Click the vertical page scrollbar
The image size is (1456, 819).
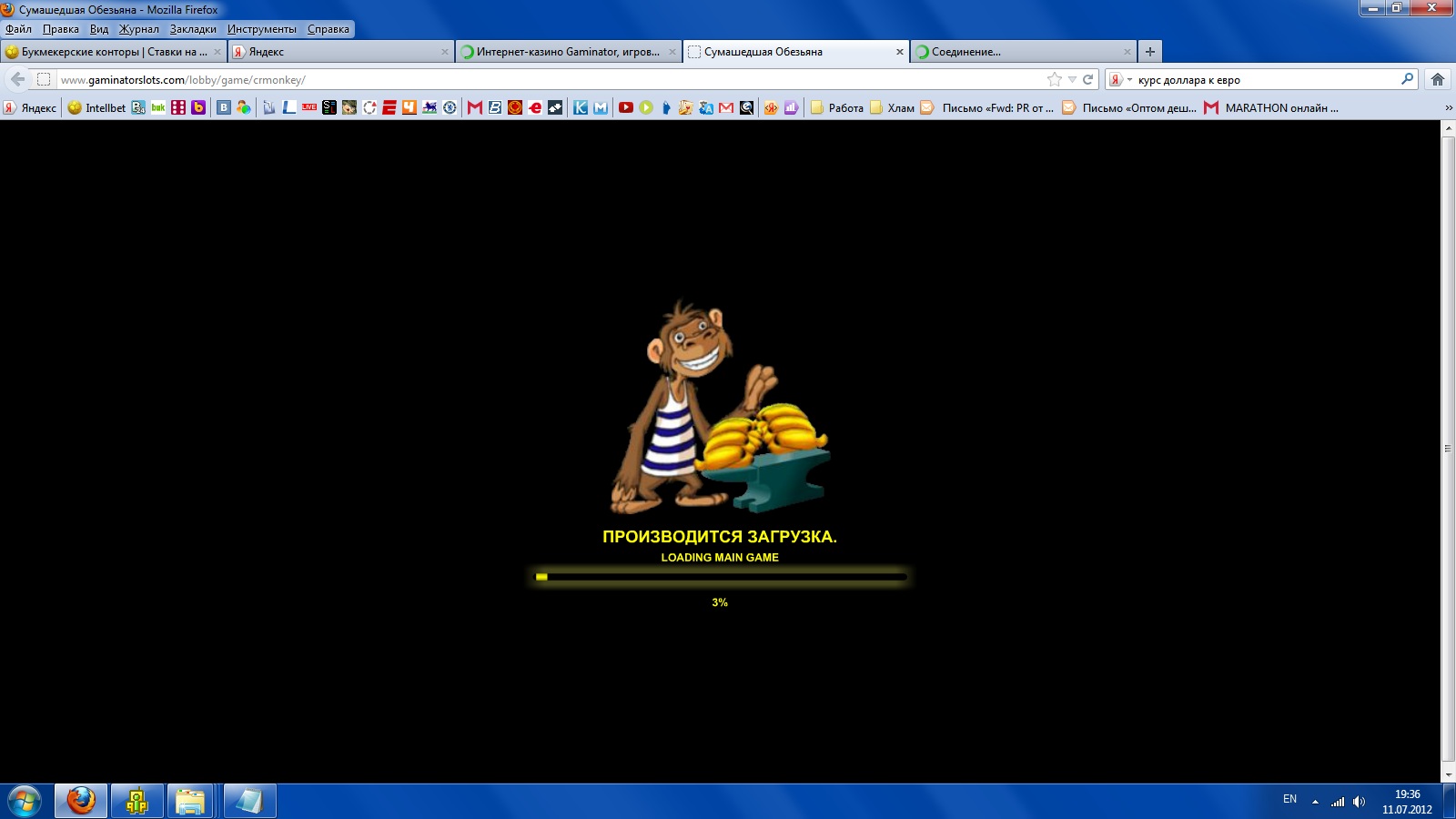click(x=1448, y=450)
